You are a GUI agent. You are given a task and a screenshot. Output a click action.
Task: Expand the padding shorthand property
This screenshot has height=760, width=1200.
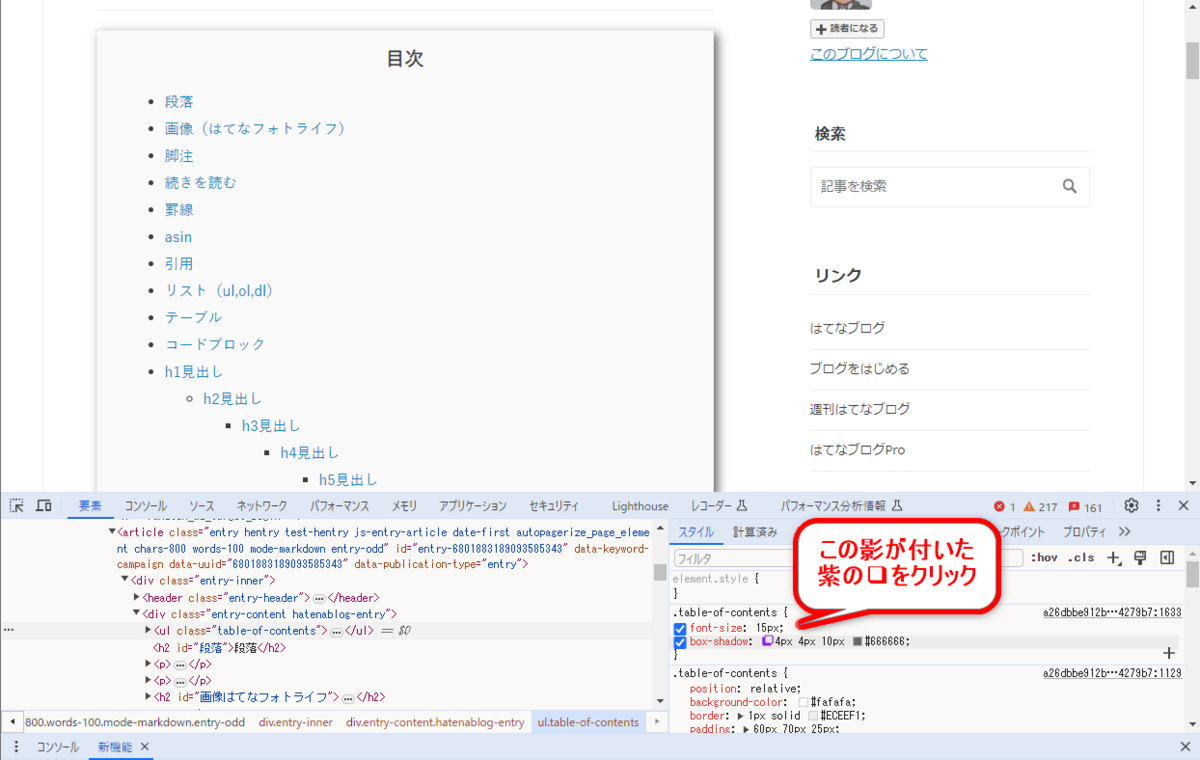click(x=748, y=730)
